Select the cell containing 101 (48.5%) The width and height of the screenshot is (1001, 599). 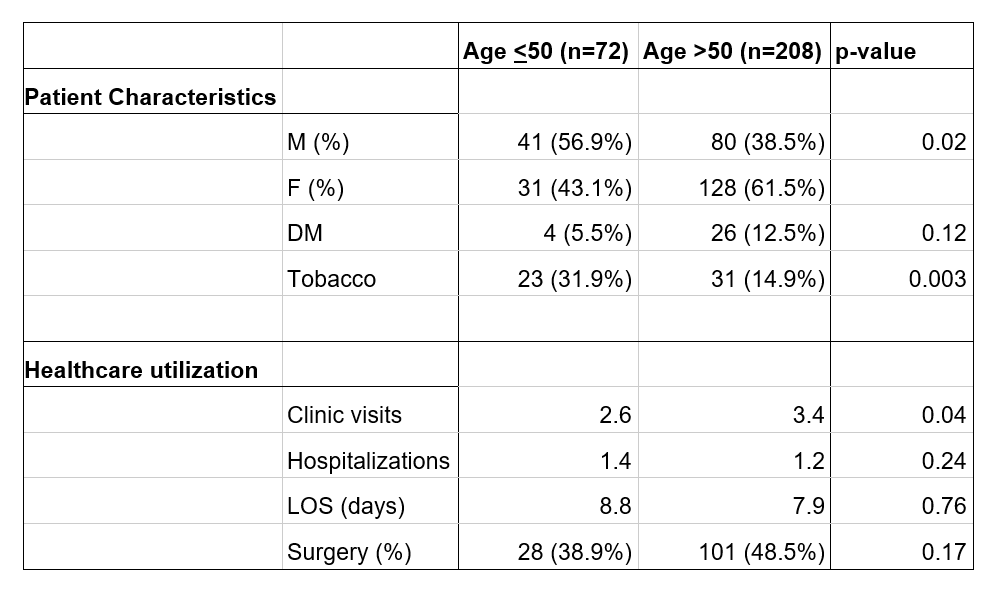coord(762,552)
